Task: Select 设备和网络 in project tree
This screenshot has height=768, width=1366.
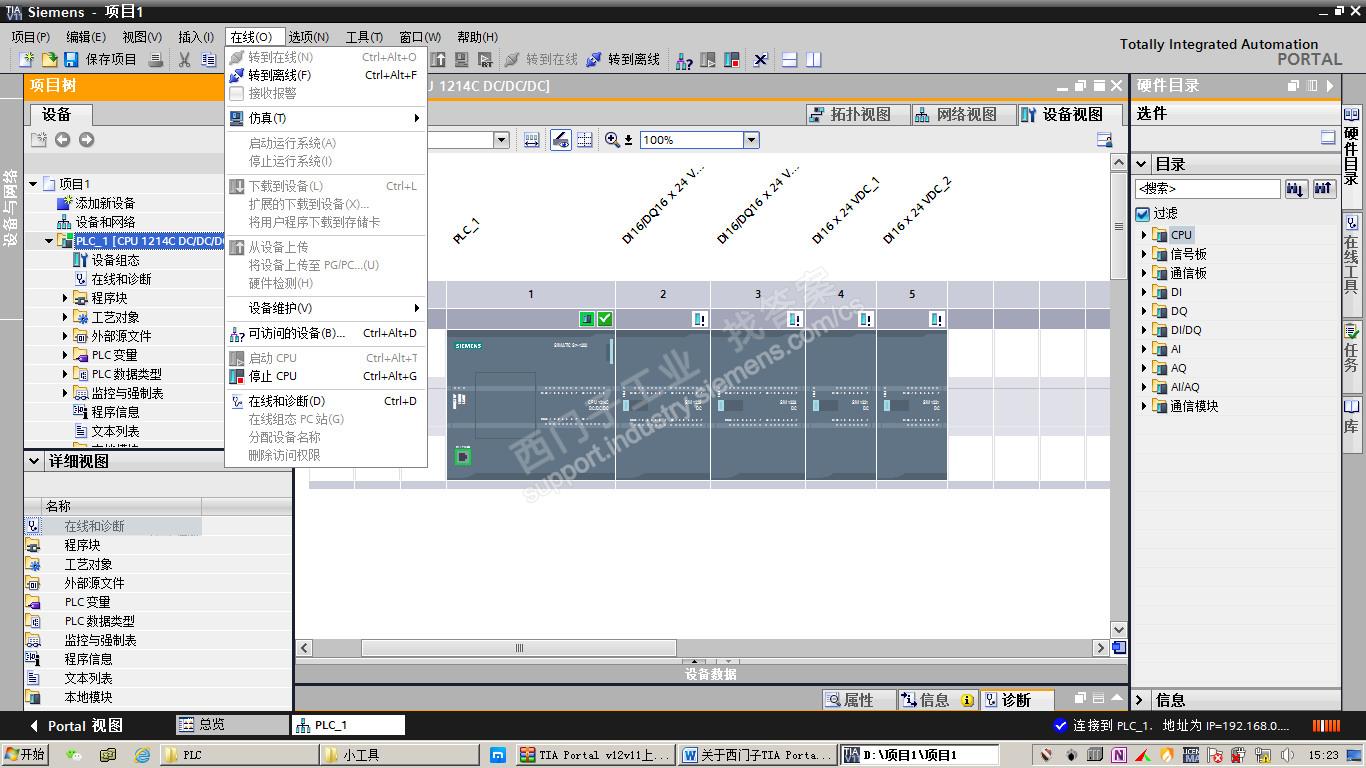Action: pyautogui.click(x=105, y=222)
